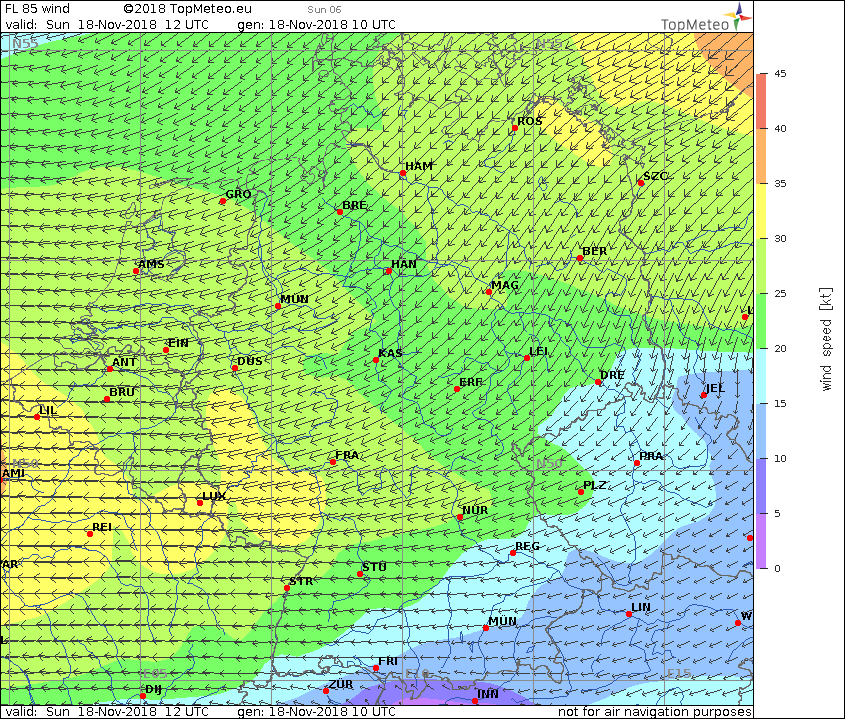845x719 pixels.
Task: Pick the Amsterdam (AMS) city marker
Action: pyautogui.click(x=136, y=271)
